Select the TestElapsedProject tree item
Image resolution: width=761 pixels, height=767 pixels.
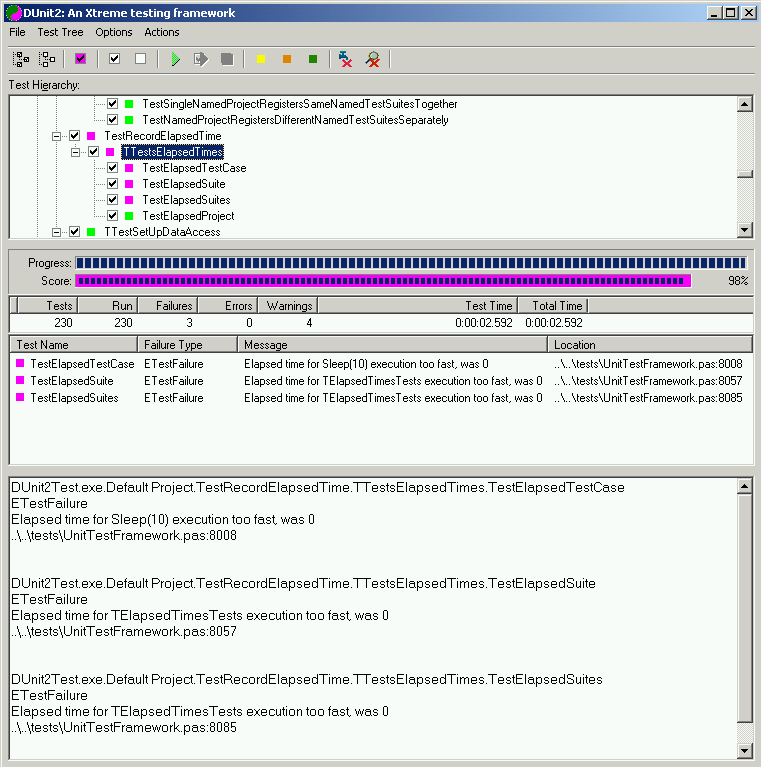[x=188, y=216]
